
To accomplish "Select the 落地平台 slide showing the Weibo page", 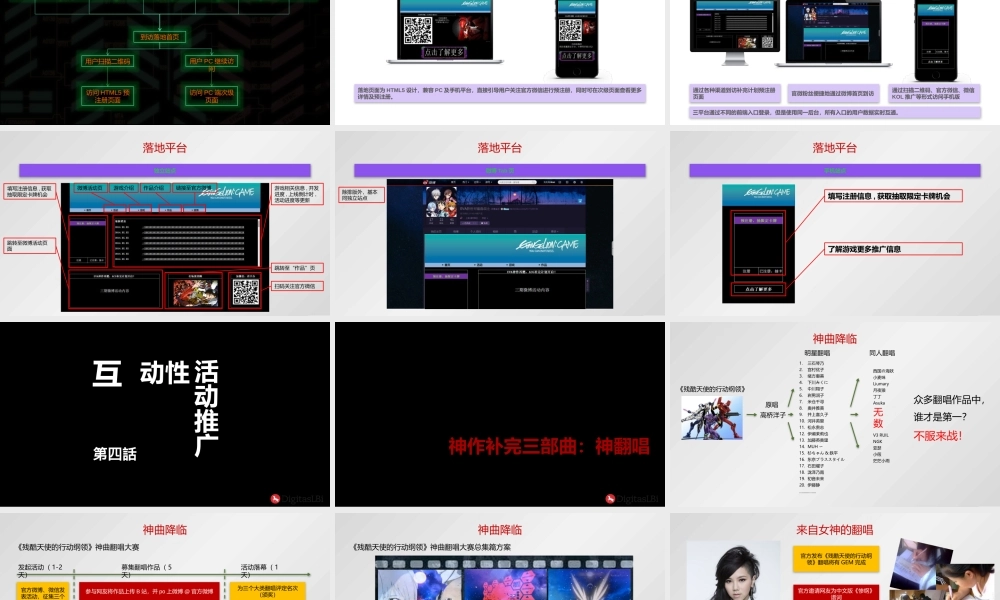I will [500, 223].
